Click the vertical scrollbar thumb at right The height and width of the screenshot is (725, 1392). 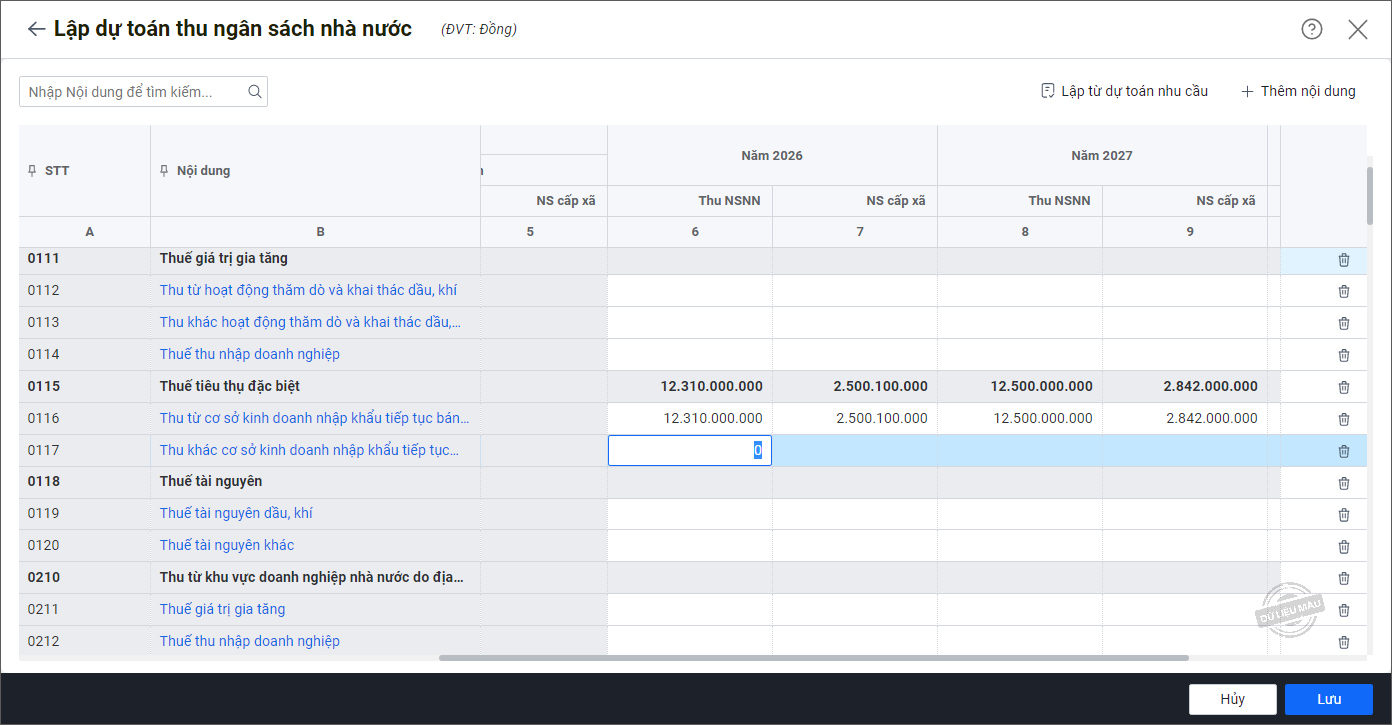tap(1370, 195)
